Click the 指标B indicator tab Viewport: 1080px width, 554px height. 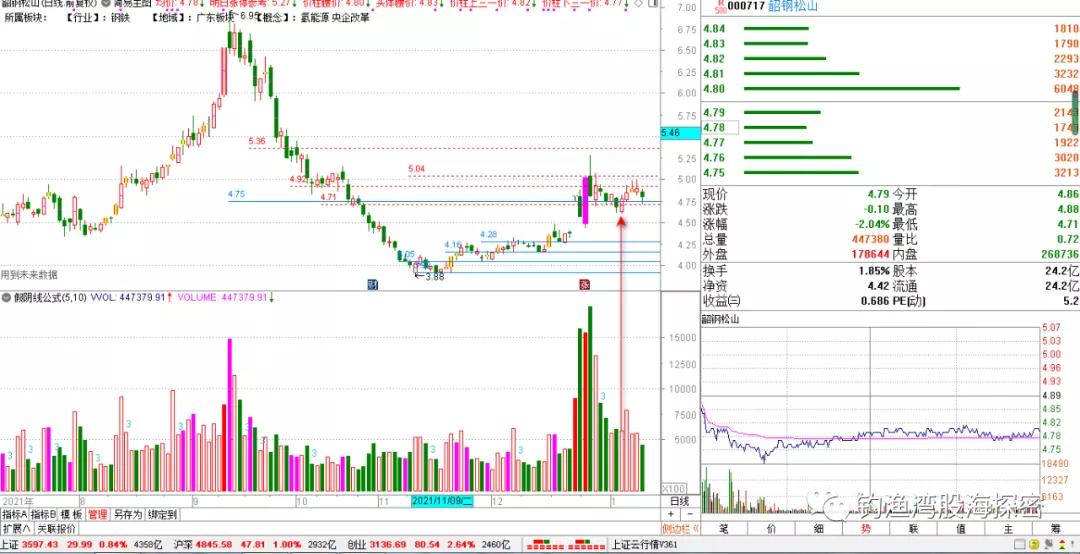[43, 515]
